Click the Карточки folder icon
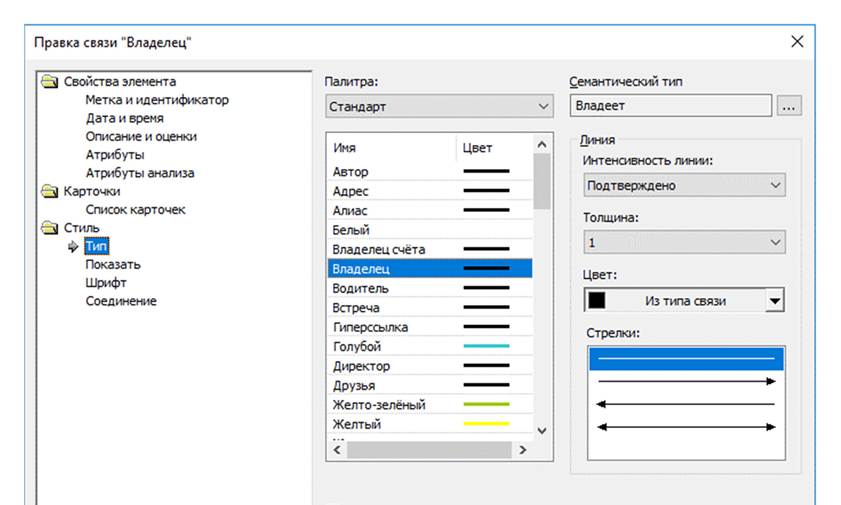 click(x=50, y=191)
